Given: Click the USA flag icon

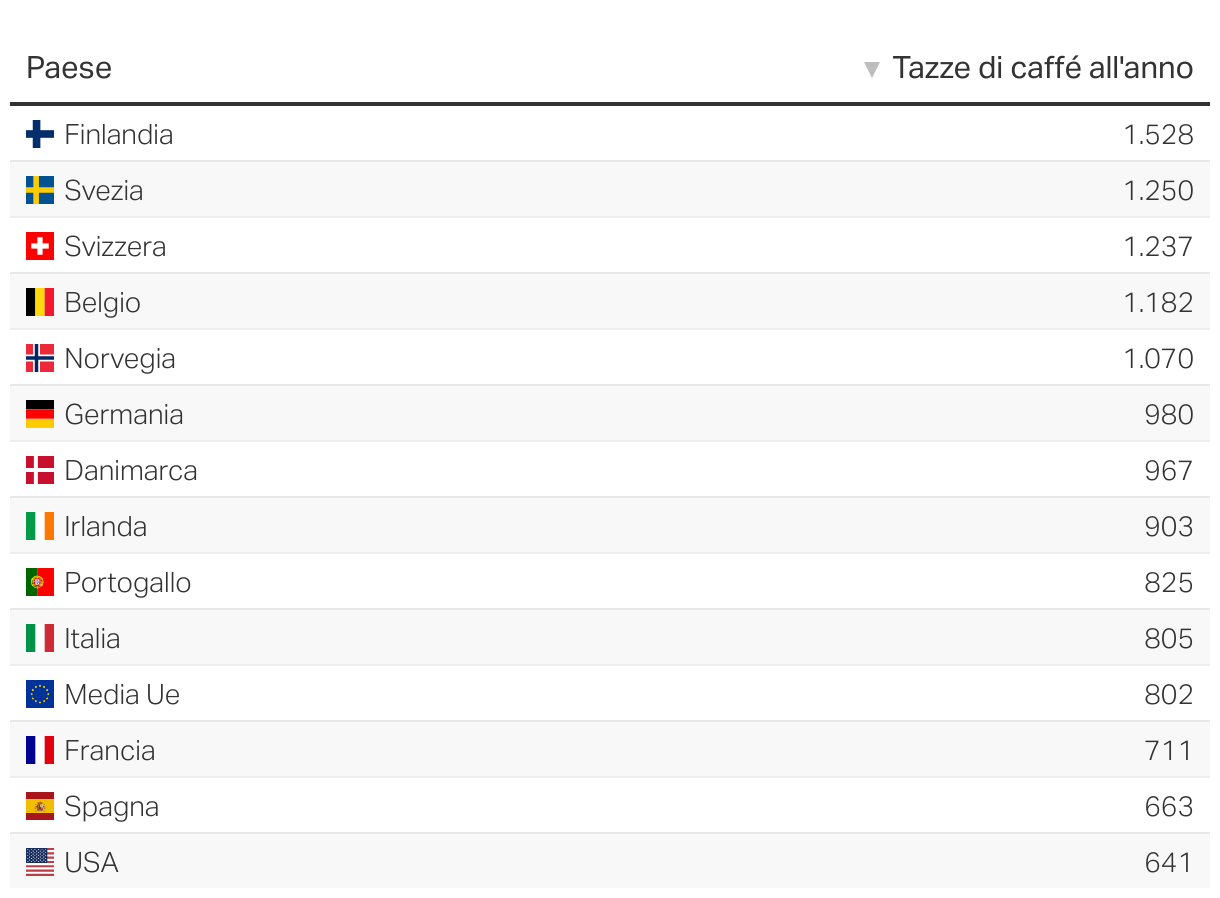Looking at the screenshot, I should click(40, 862).
